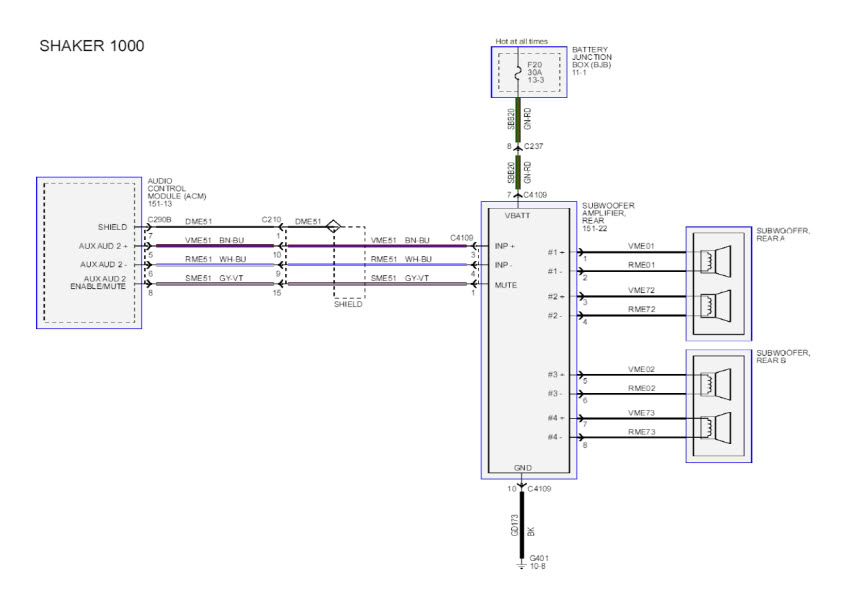Click the DME51 label next to C290B
This screenshot has width=847, height=590.
198,222
